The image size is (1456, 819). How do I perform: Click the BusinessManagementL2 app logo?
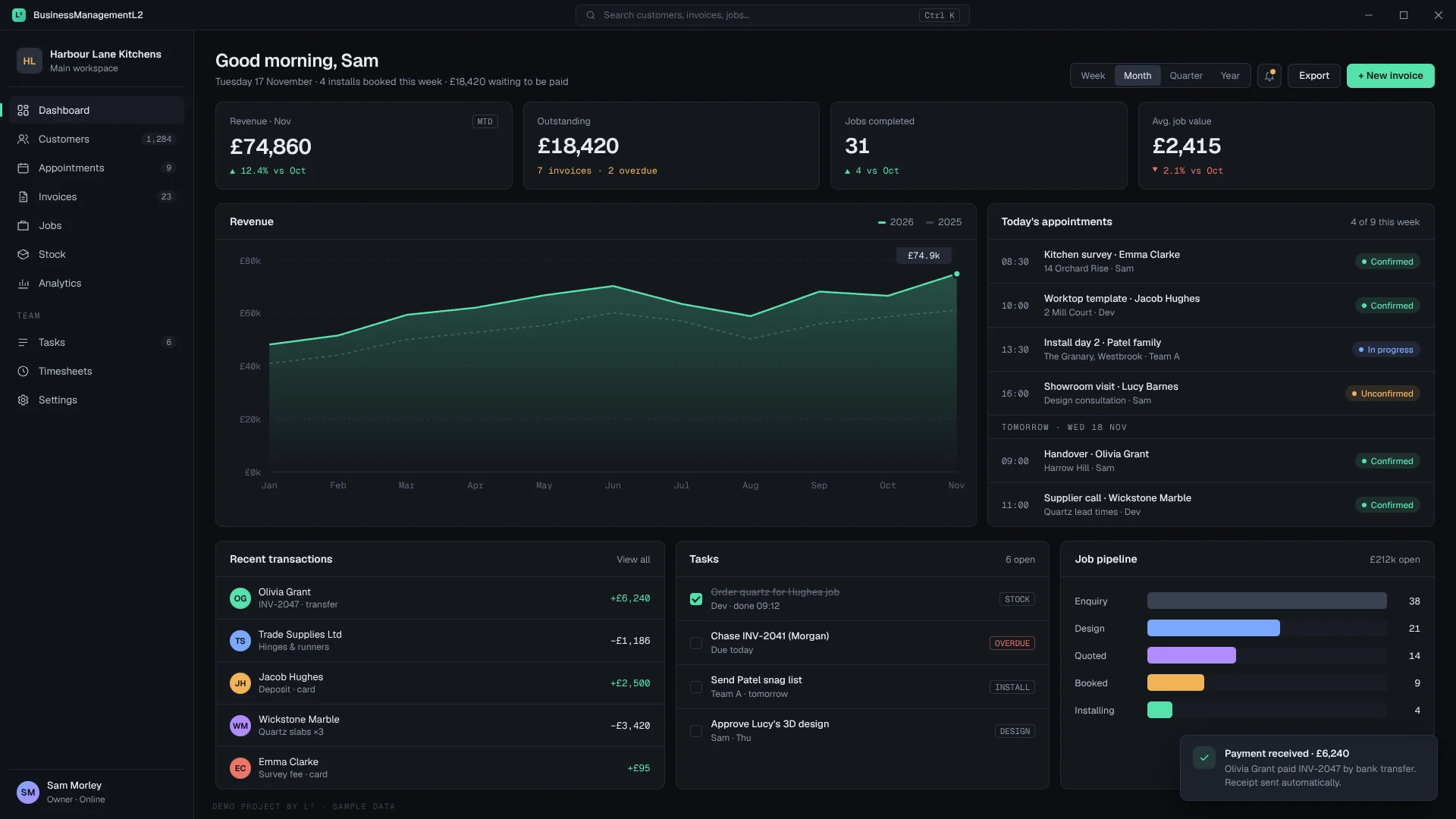point(19,15)
